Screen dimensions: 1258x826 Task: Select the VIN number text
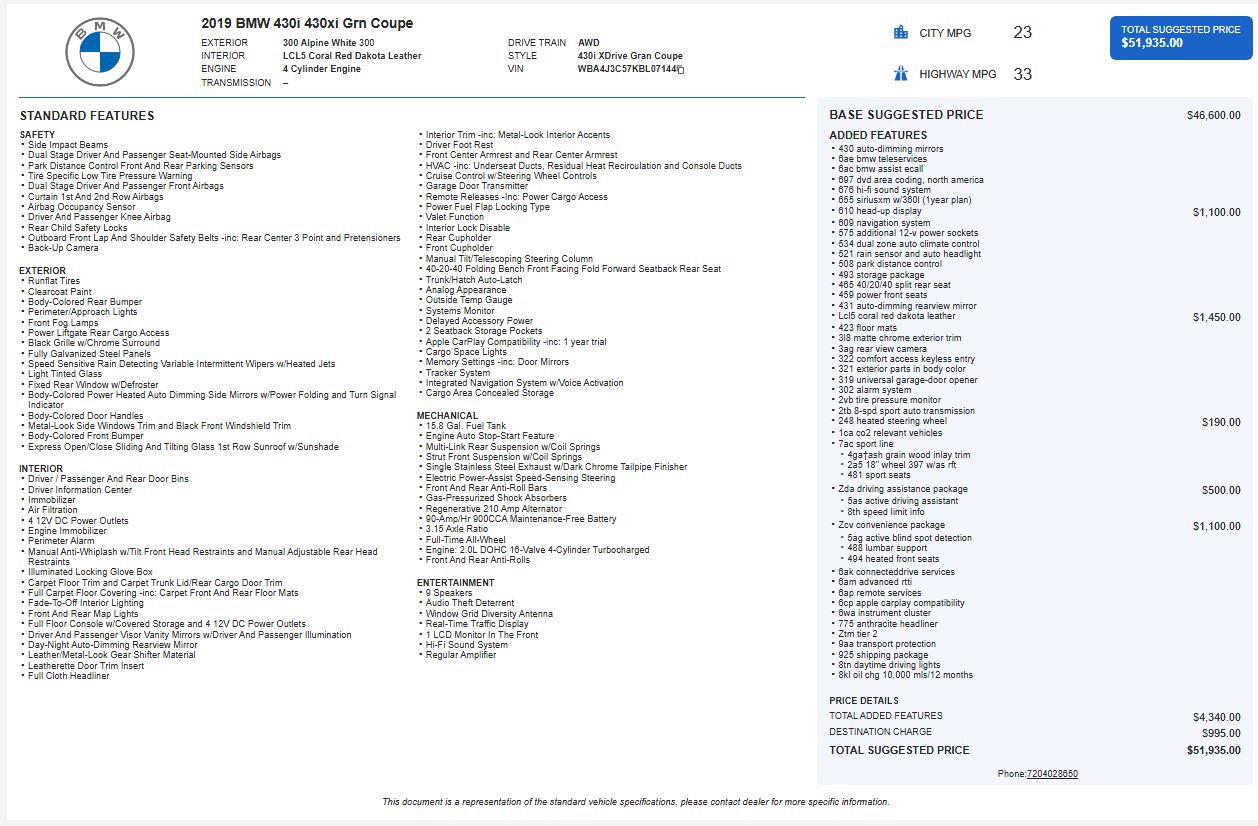tap(626, 70)
